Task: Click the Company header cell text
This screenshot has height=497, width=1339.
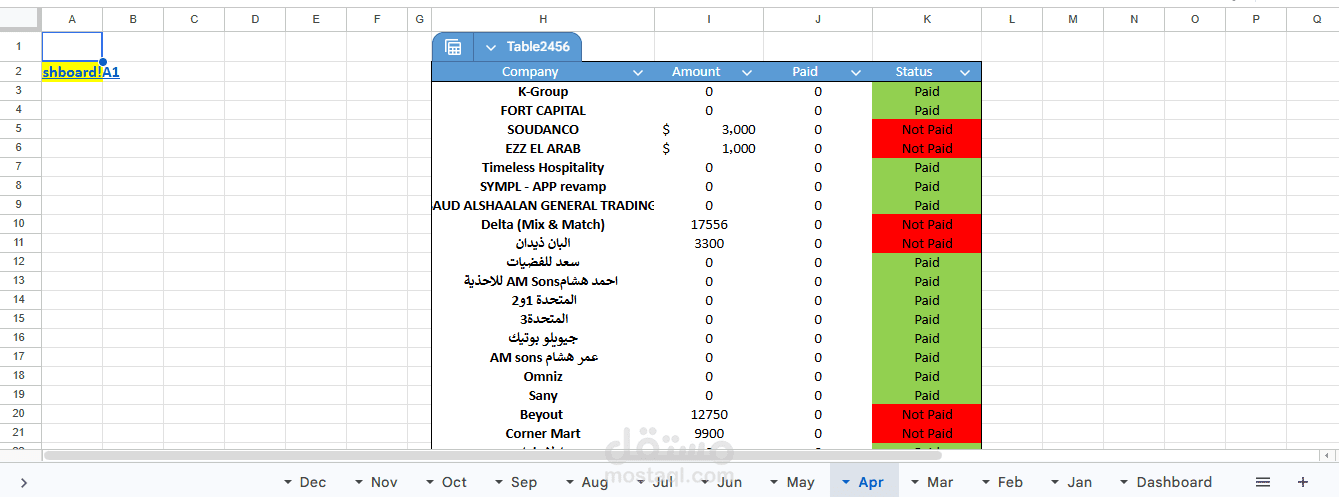Action: click(530, 72)
